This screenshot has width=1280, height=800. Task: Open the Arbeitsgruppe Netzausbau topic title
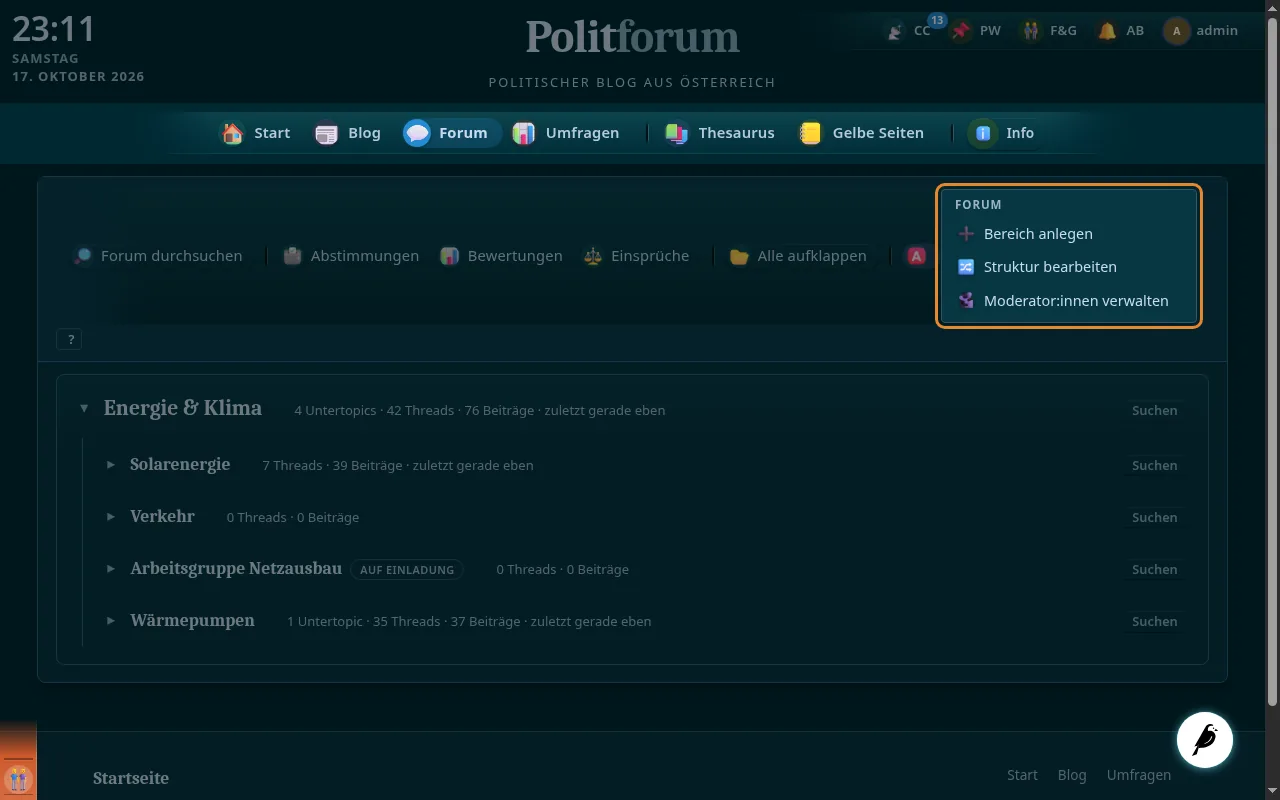(x=236, y=568)
